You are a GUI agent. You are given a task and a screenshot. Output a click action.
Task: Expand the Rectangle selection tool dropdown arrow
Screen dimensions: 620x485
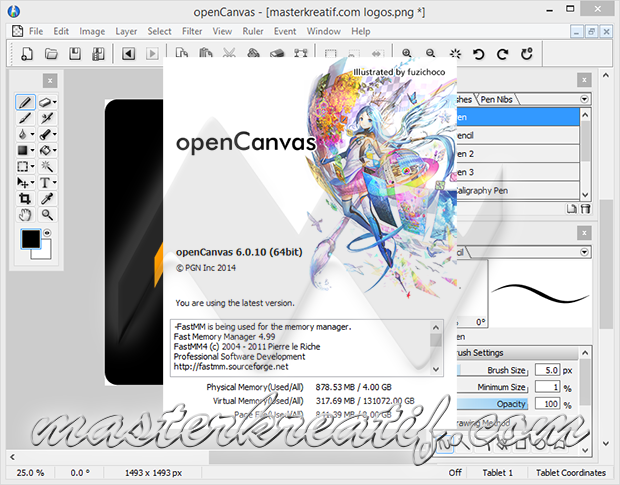32,166
